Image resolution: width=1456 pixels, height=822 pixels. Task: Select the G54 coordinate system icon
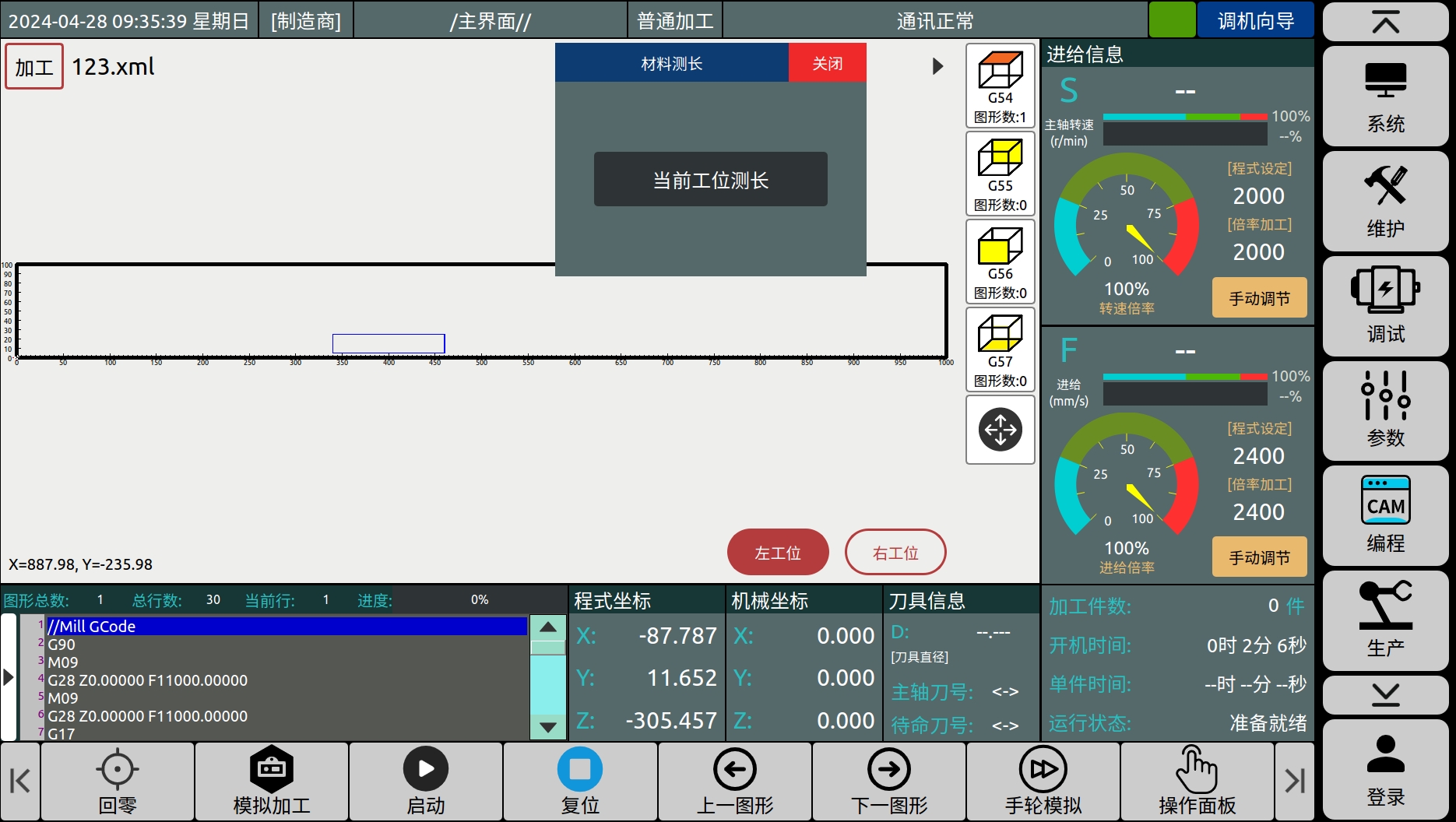(x=1000, y=86)
